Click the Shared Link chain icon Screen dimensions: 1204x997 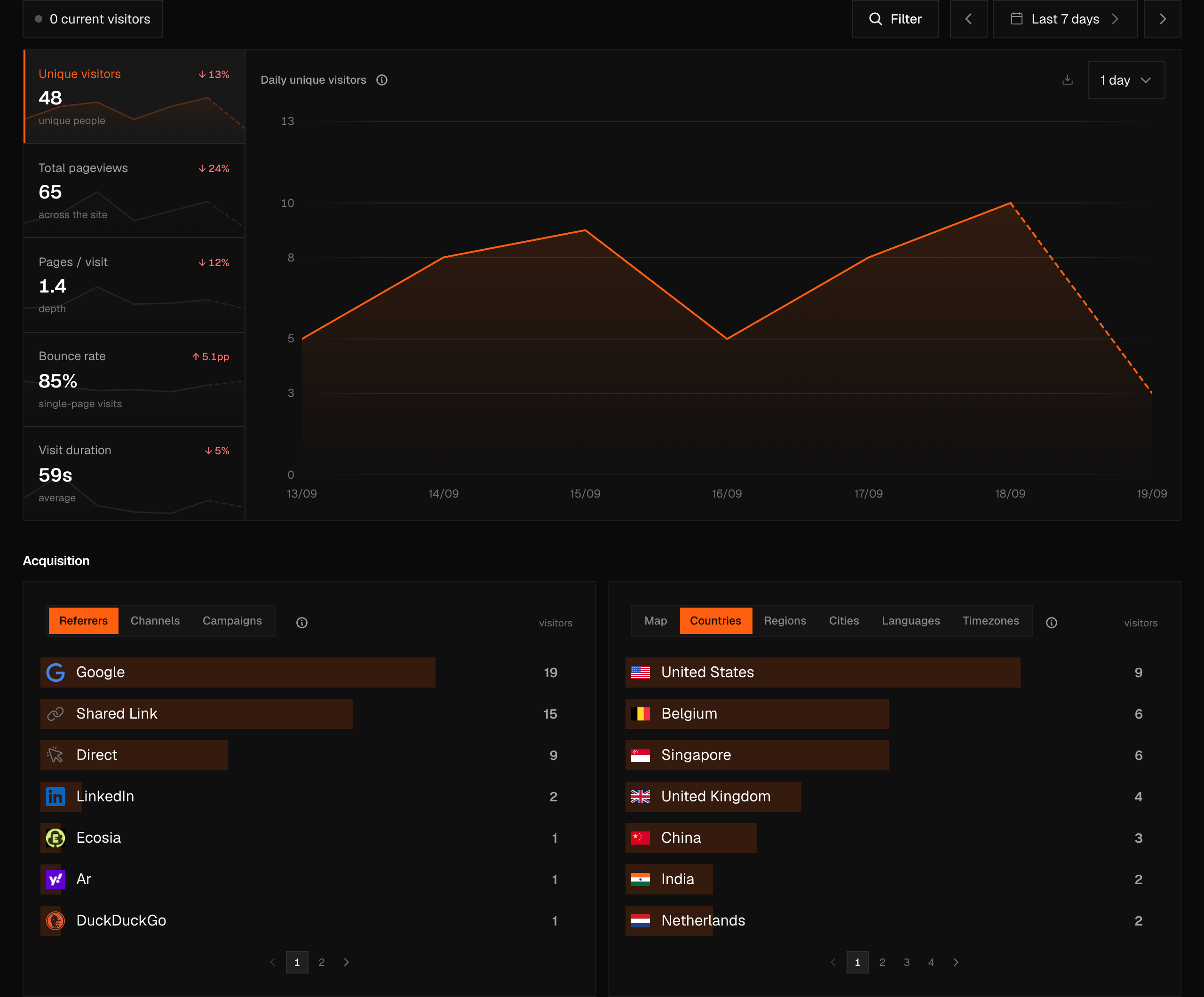[x=55, y=714]
